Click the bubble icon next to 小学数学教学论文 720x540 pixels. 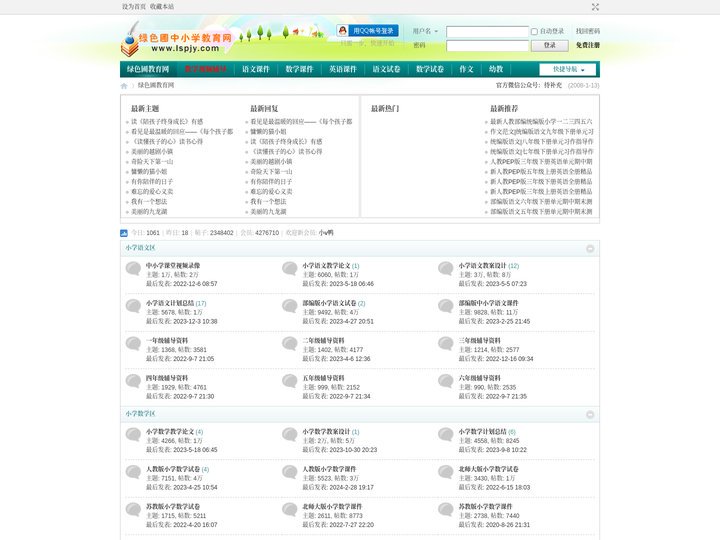coord(133,435)
